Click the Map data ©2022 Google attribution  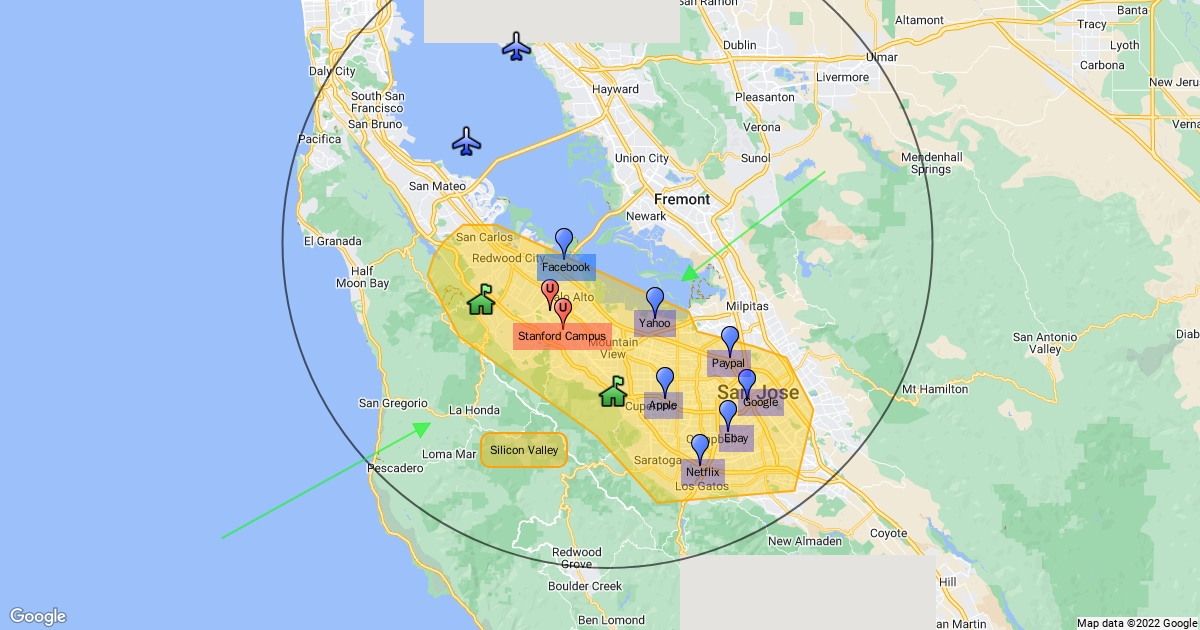click(1136, 623)
